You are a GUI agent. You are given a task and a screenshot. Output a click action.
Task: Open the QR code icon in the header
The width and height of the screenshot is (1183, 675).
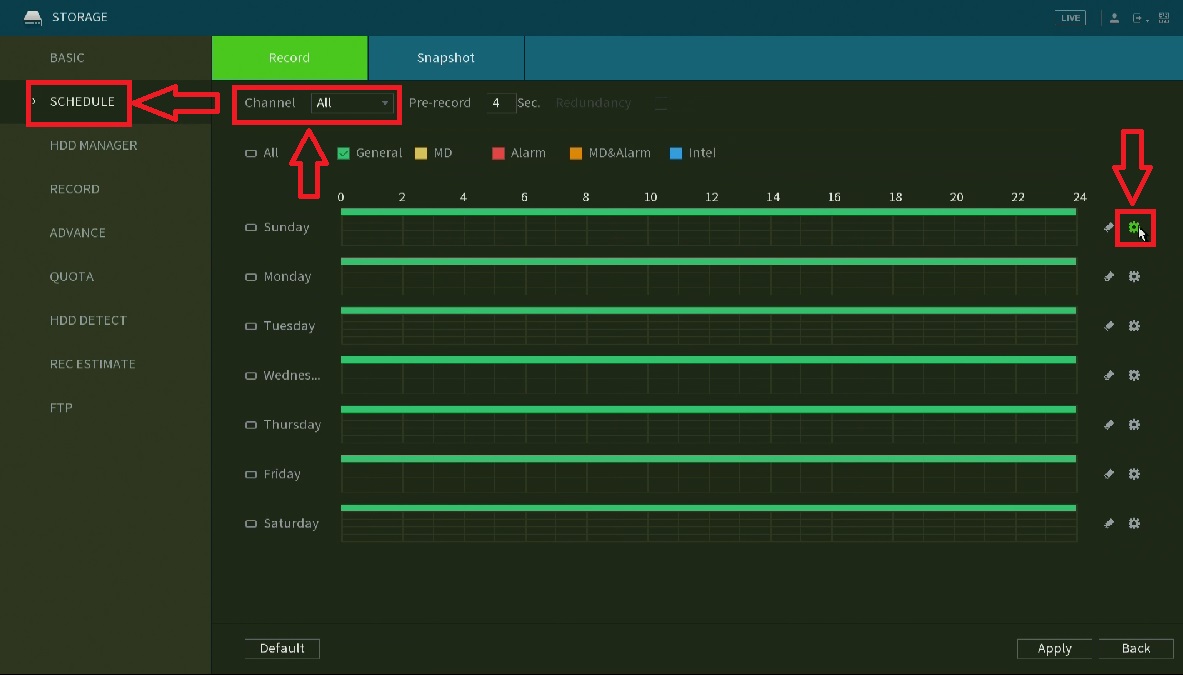pyautogui.click(x=1163, y=16)
